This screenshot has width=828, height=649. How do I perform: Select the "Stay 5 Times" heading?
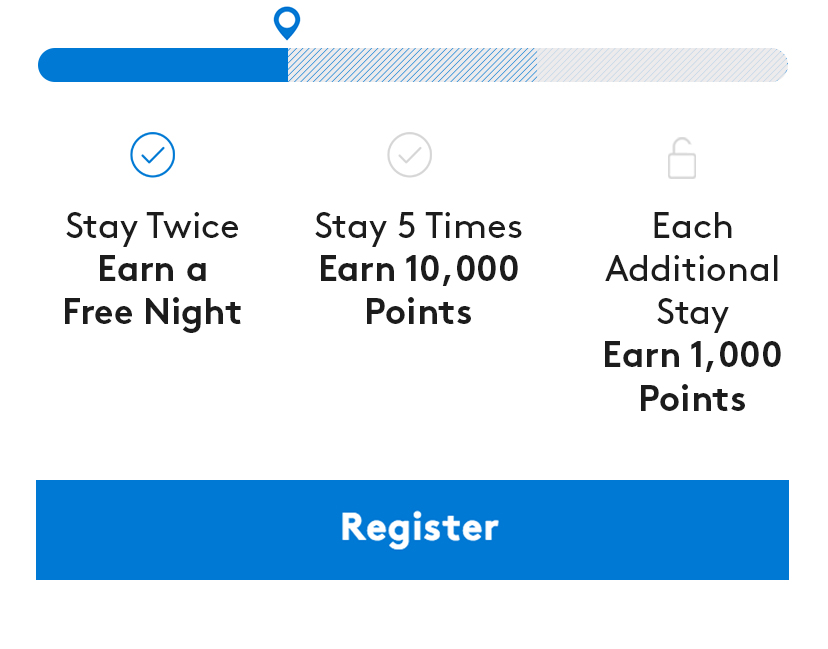pyautogui.click(x=418, y=226)
